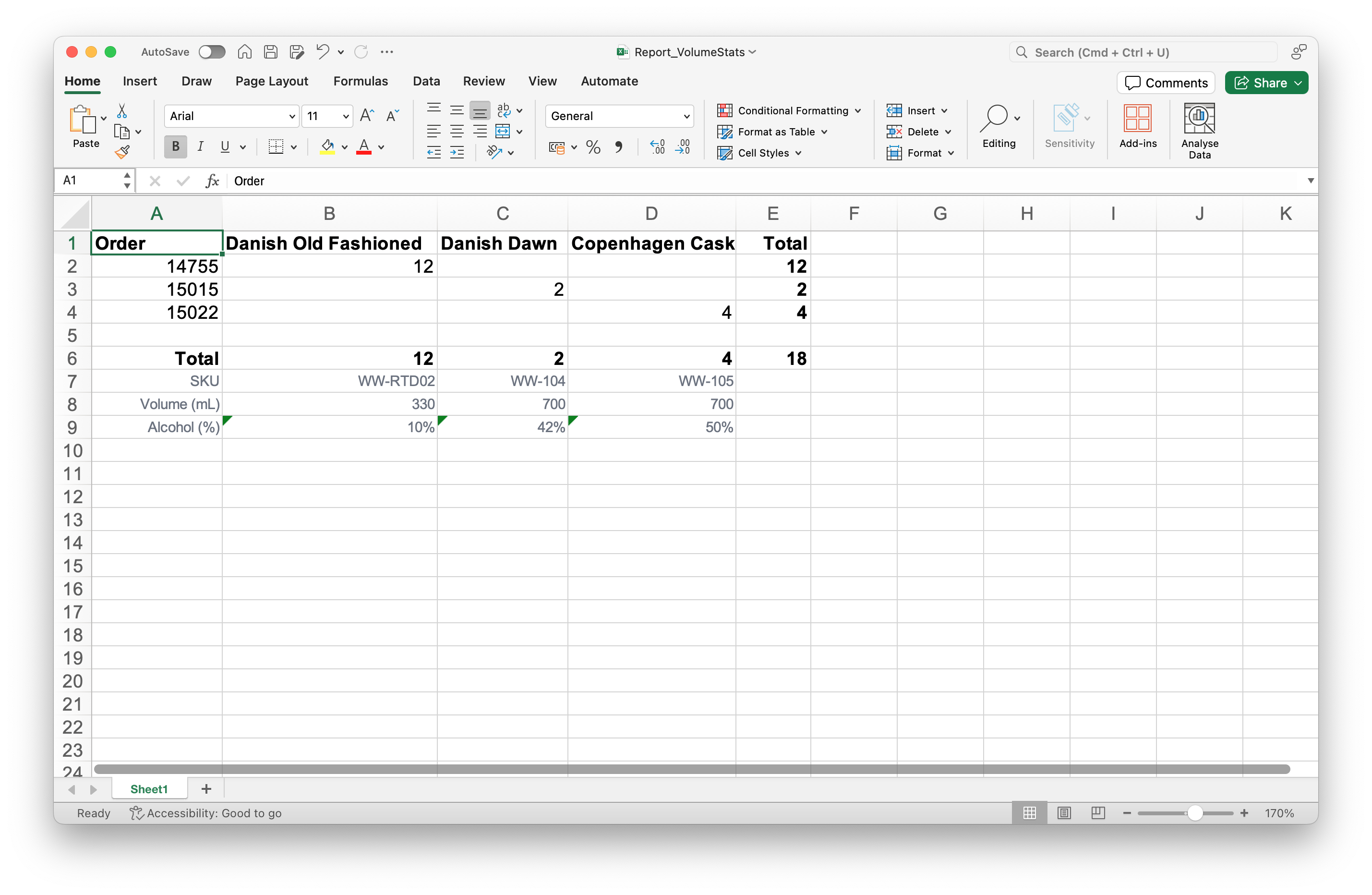This screenshot has height=895, width=1372.
Task: Click the Decrease Decimal icon
Action: (x=683, y=147)
